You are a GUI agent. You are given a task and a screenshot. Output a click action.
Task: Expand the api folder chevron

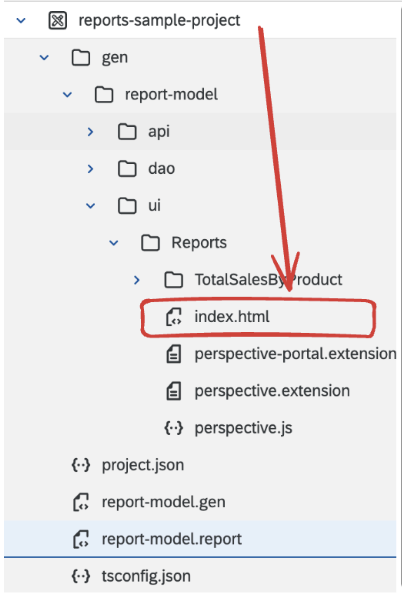click(x=90, y=132)
